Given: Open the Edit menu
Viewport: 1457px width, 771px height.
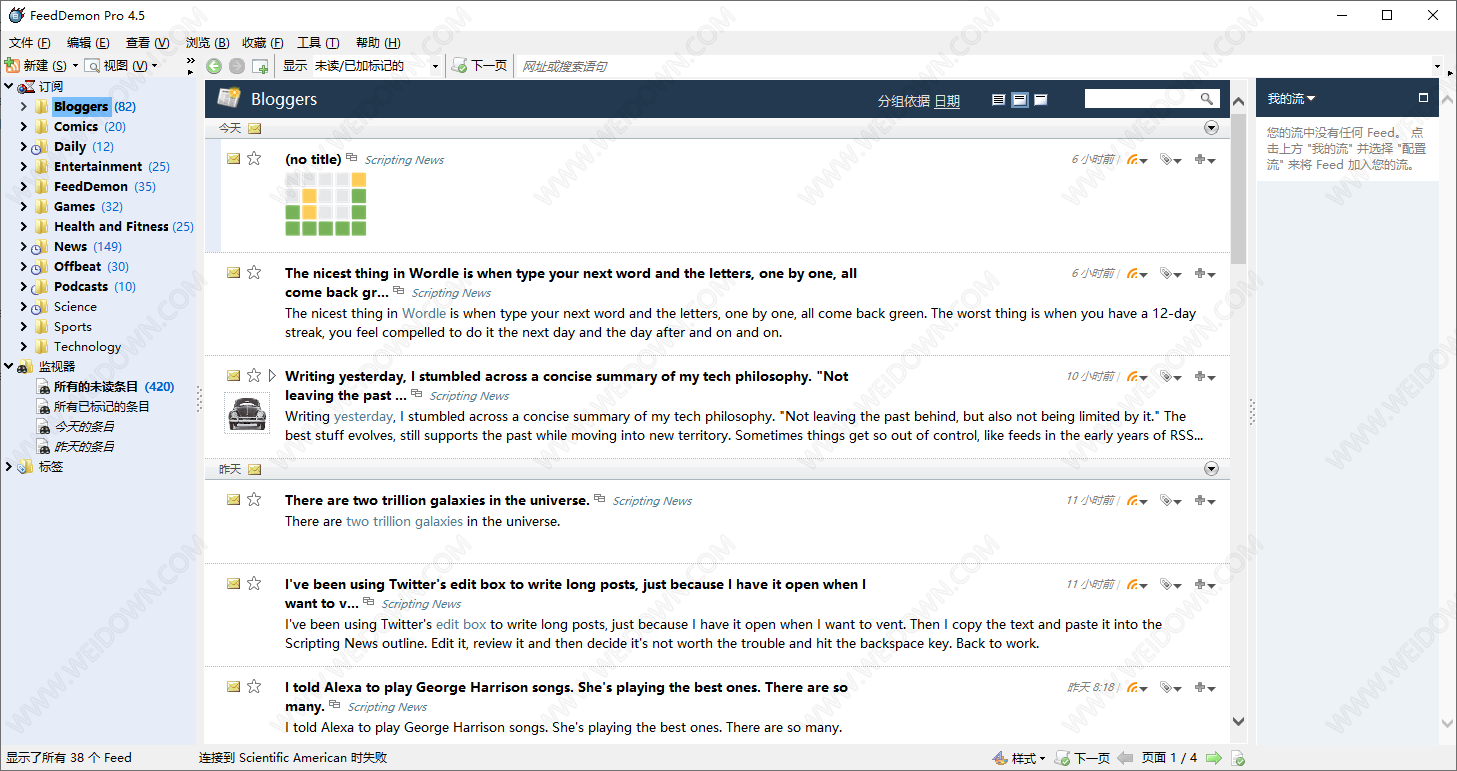Looking at the screenshot, I should pyautogui.click(x=88, y=43).
